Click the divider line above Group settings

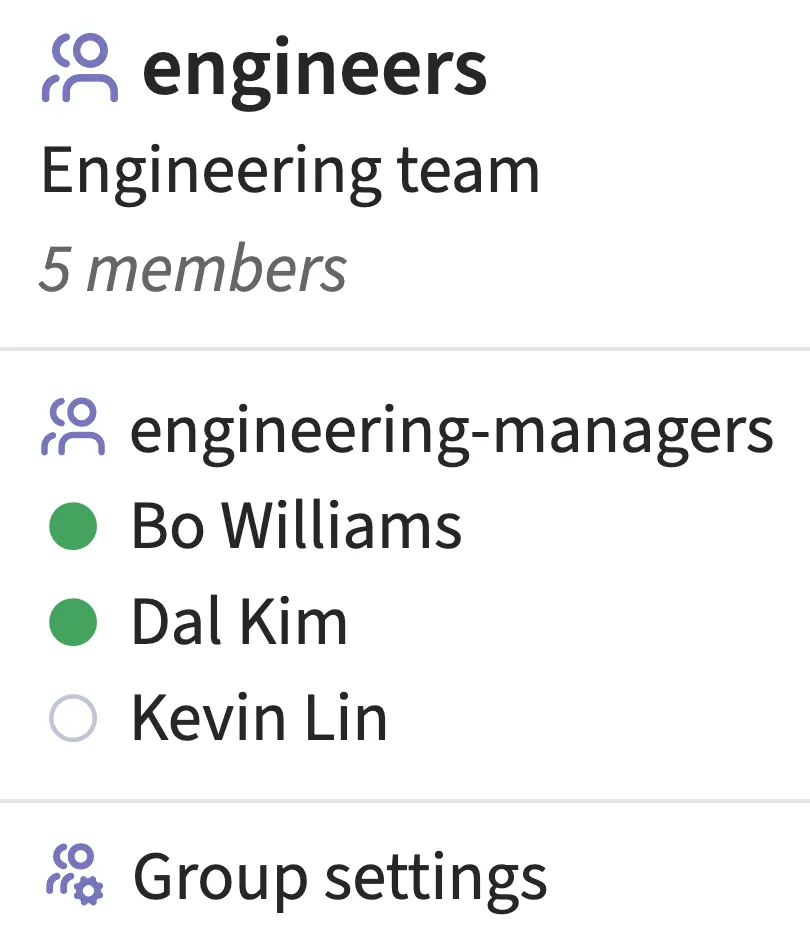tap(405, 801)
